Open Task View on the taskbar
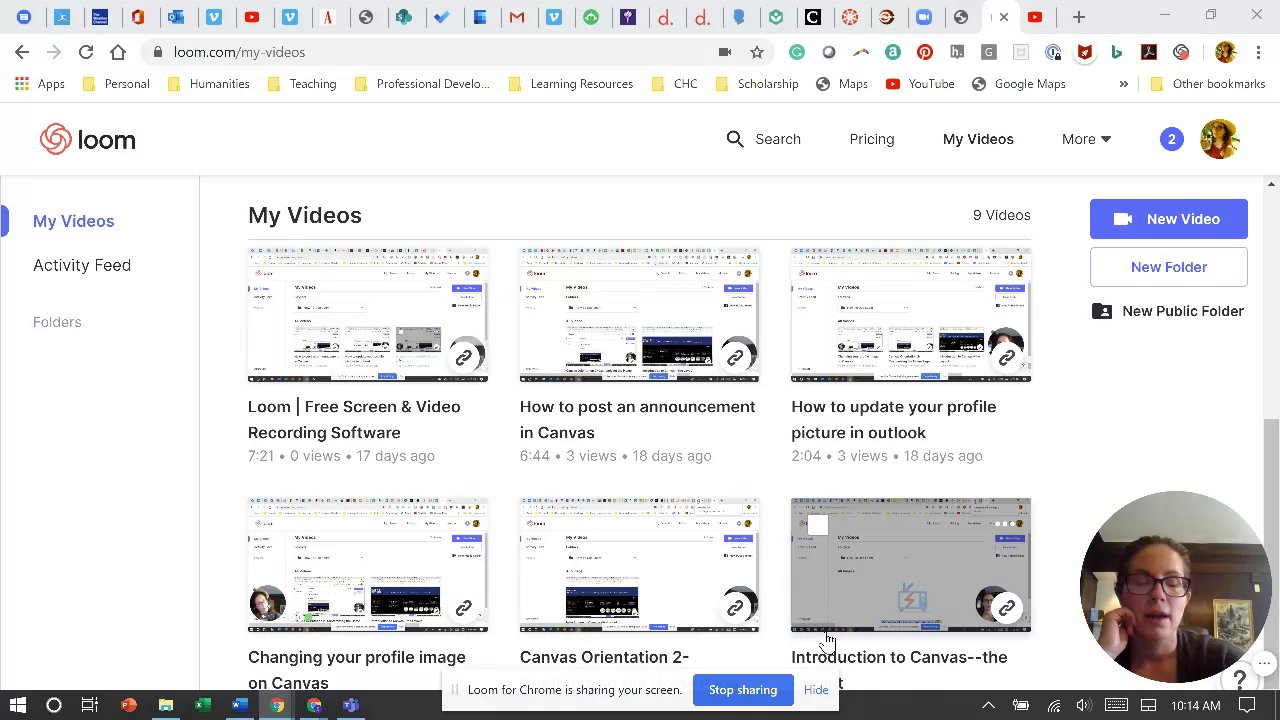Viewport: 1280px width, 720px height. pos(90,705)
